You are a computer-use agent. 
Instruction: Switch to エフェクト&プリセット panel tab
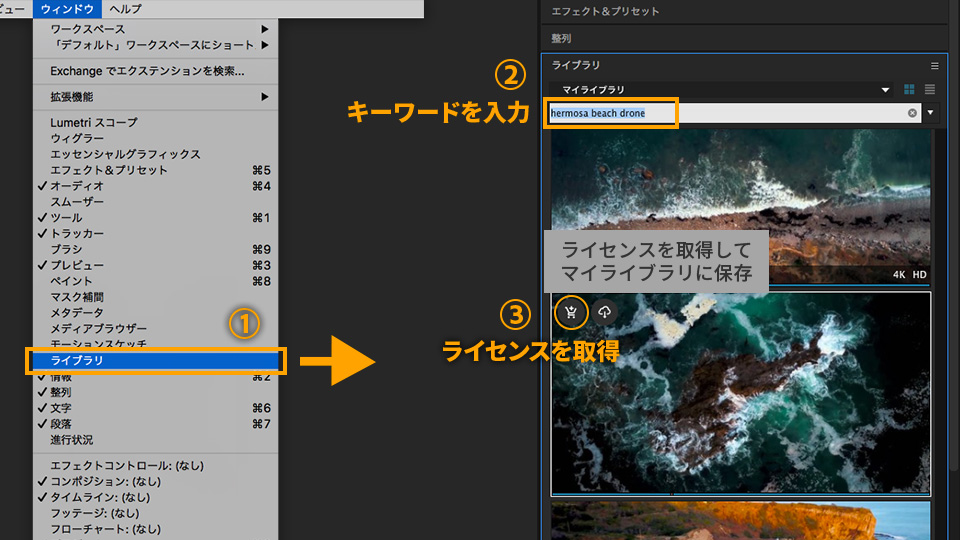coord(605,12)
